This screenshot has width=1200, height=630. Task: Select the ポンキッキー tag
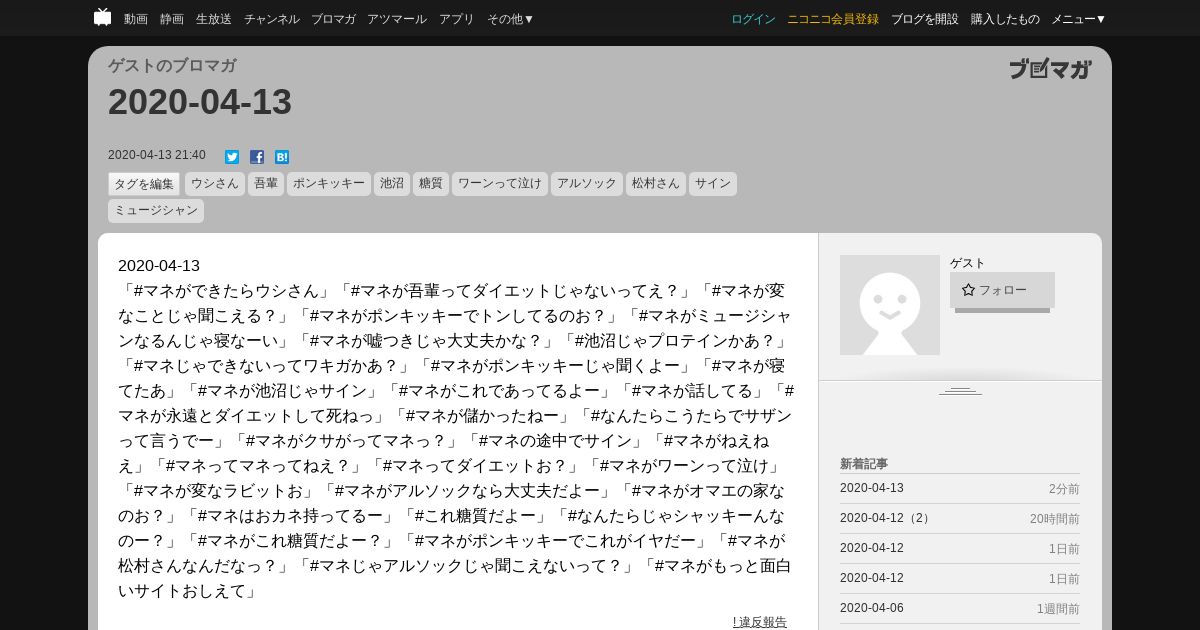(x=329, y=184)
